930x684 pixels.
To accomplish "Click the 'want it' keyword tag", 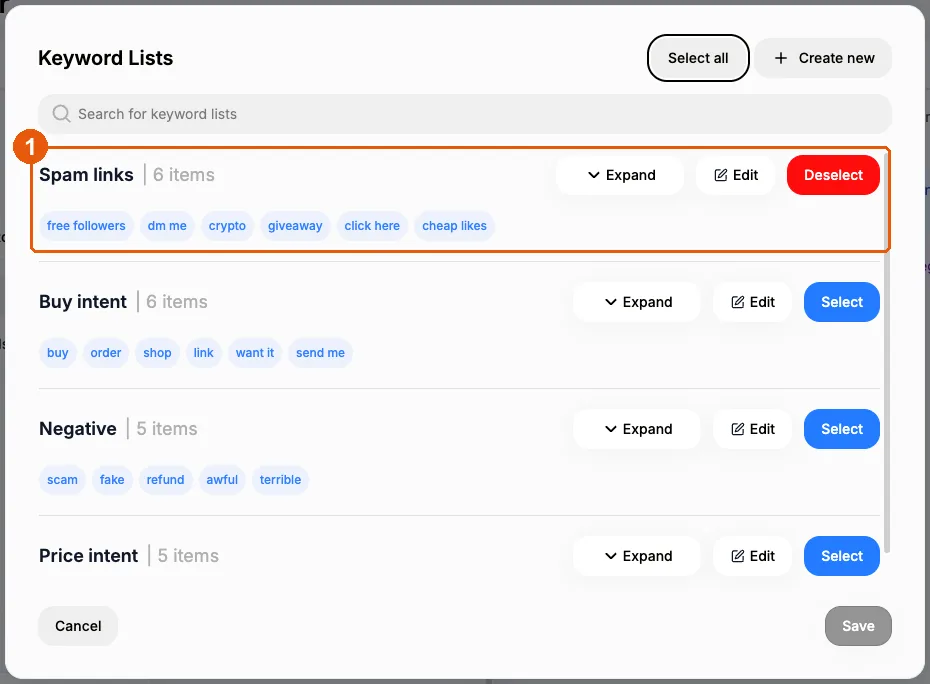I will pos(255,353).
